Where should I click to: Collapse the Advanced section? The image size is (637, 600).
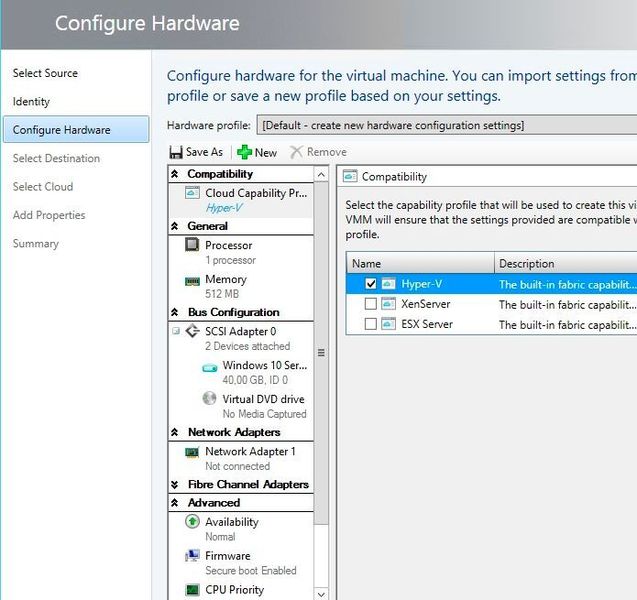tap(175, 503)
